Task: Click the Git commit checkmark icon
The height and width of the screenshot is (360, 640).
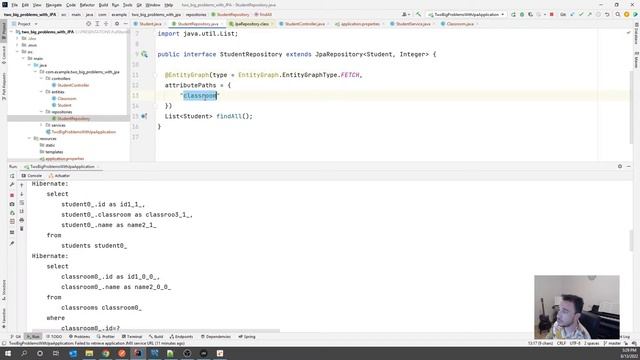Action: point(581,14)
